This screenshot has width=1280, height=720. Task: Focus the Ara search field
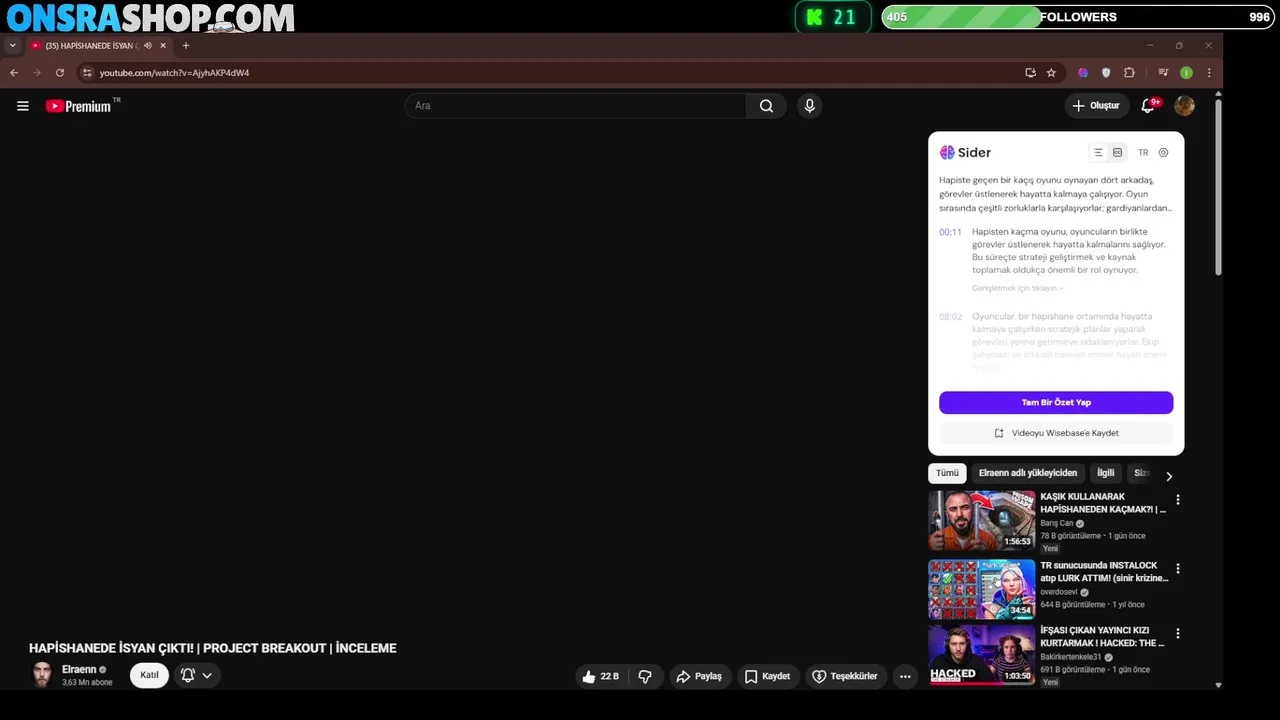575,106
